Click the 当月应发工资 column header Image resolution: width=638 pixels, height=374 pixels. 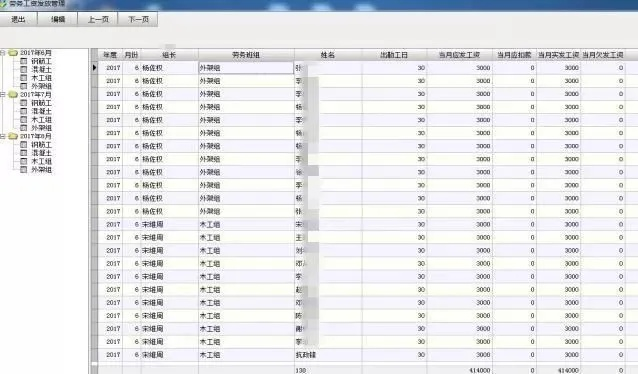point(459,55)
